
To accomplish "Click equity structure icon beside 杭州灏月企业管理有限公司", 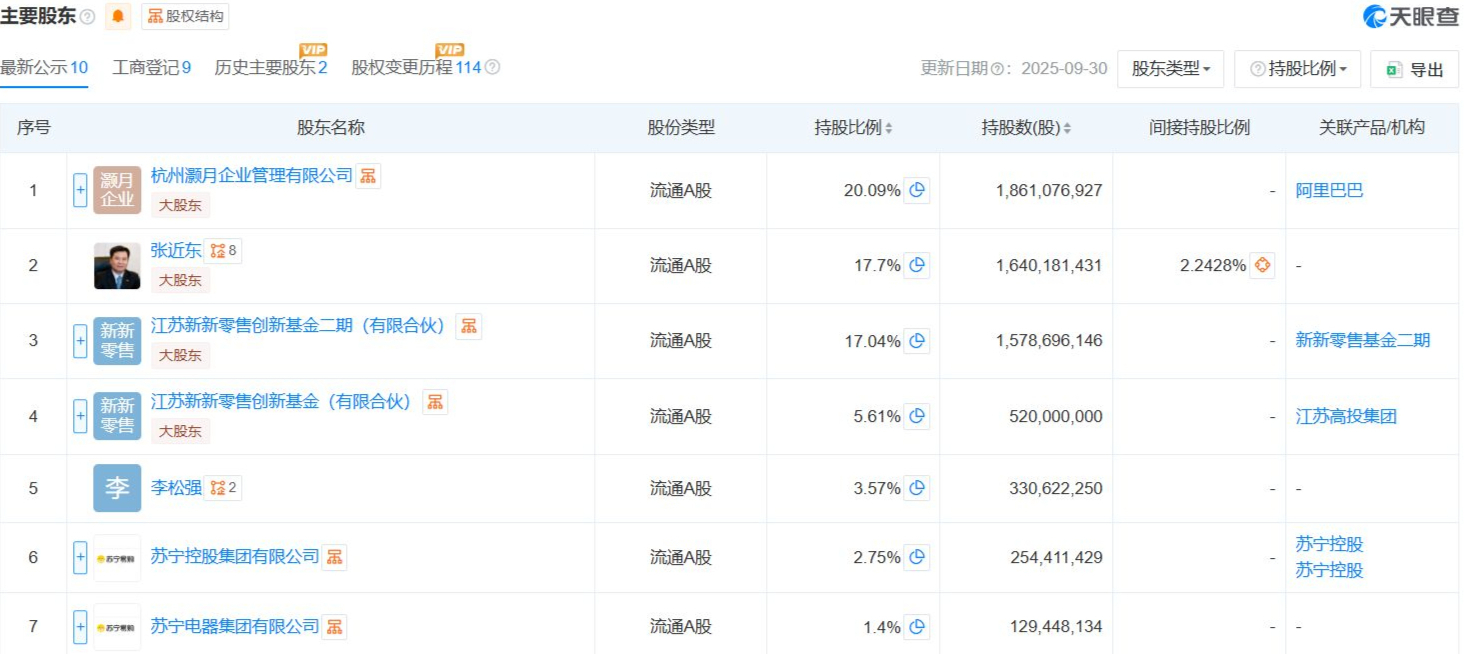I will point(368,176).
